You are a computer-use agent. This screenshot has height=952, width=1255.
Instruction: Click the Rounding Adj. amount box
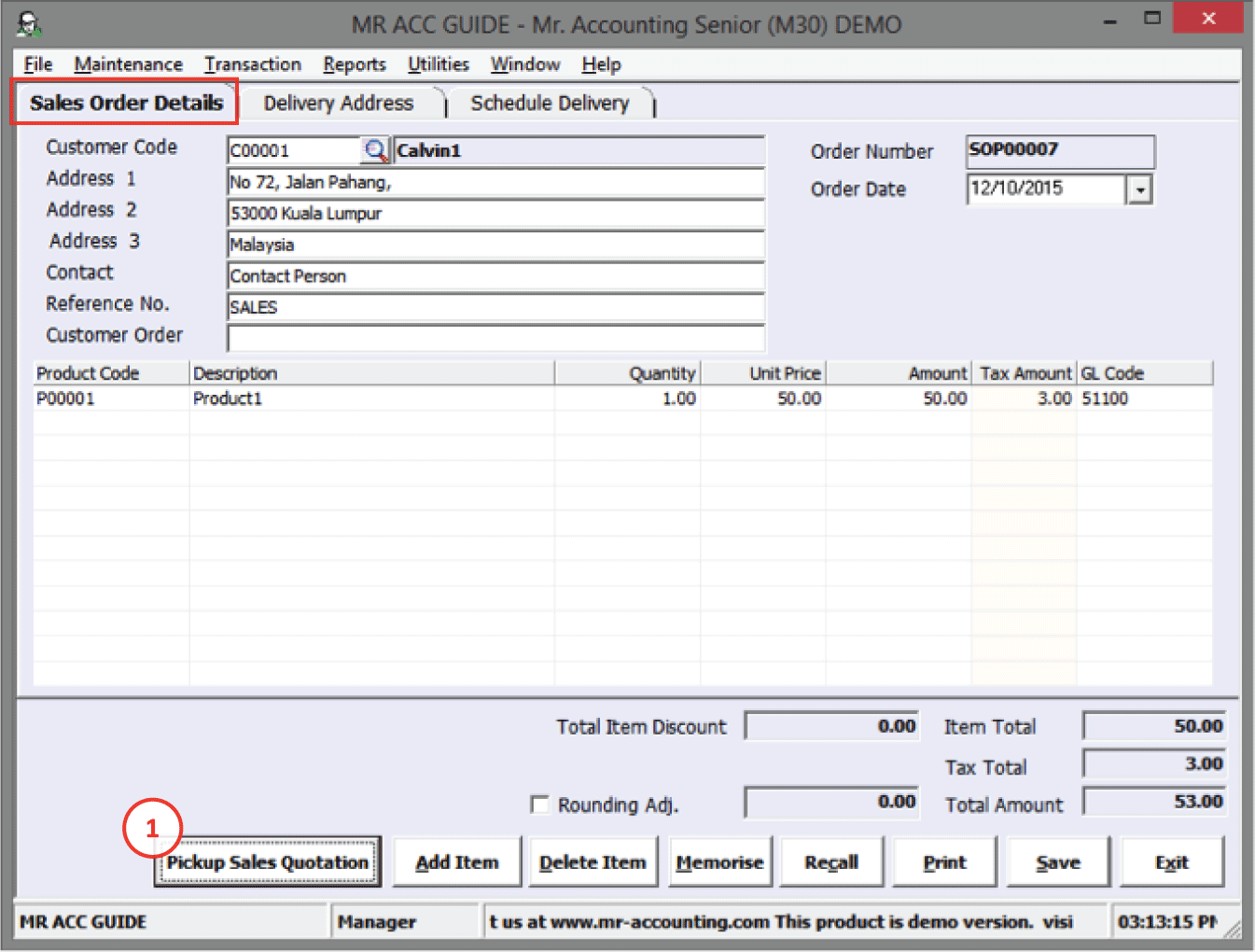pos(832,803)
